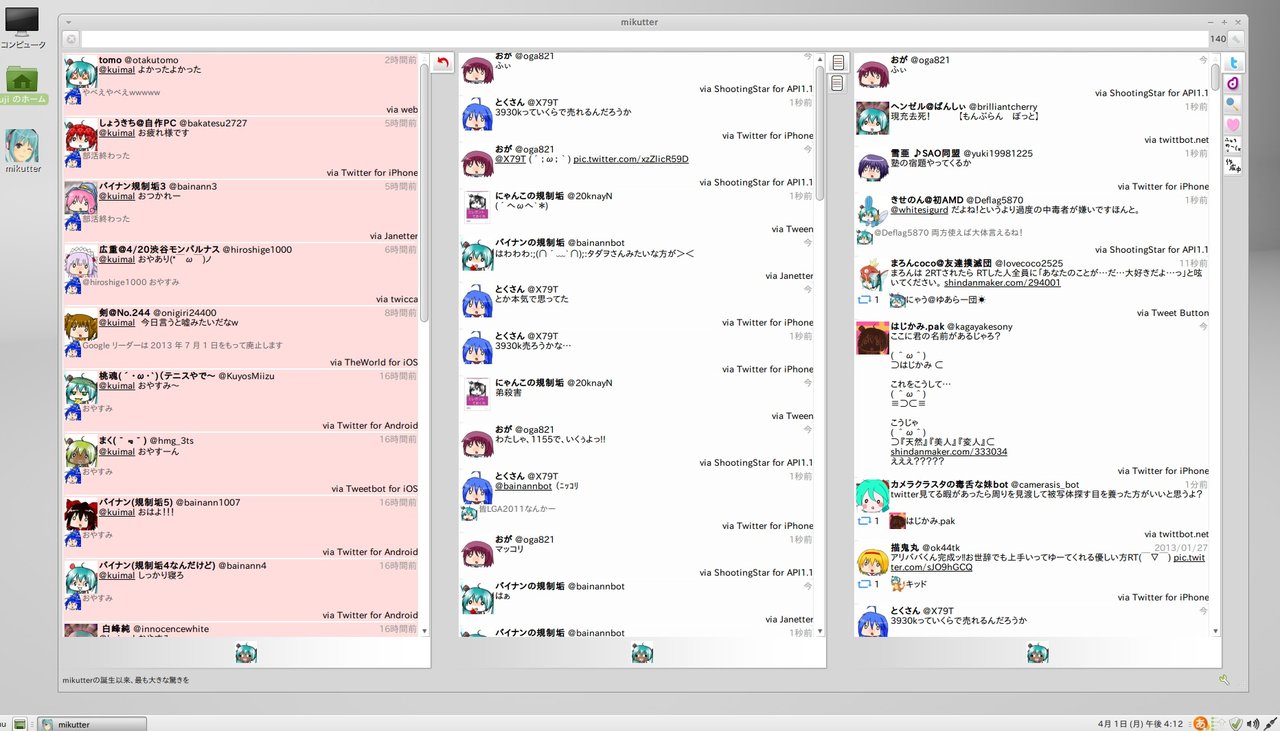Click 広重@4/20渋谷モンパルナス avatar
Viewport: 1280px width, 731px height.
point(80,262)
